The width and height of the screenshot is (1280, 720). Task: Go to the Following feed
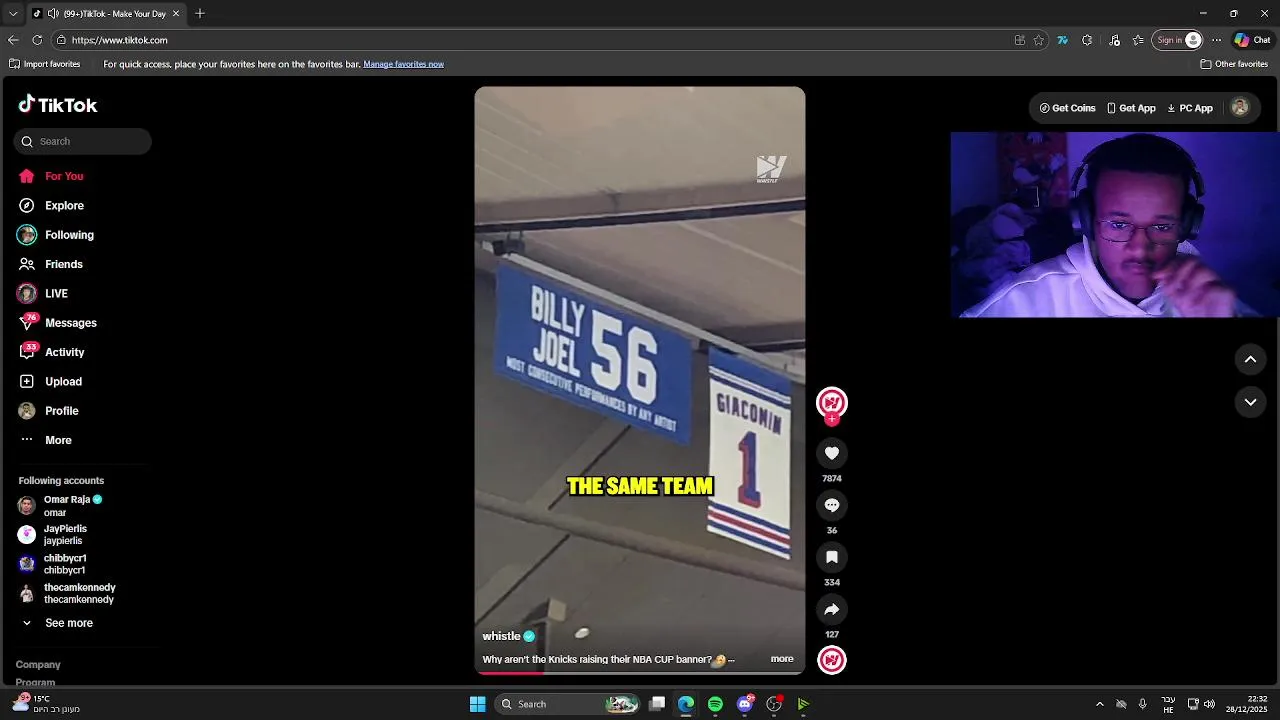pos(55,235)
